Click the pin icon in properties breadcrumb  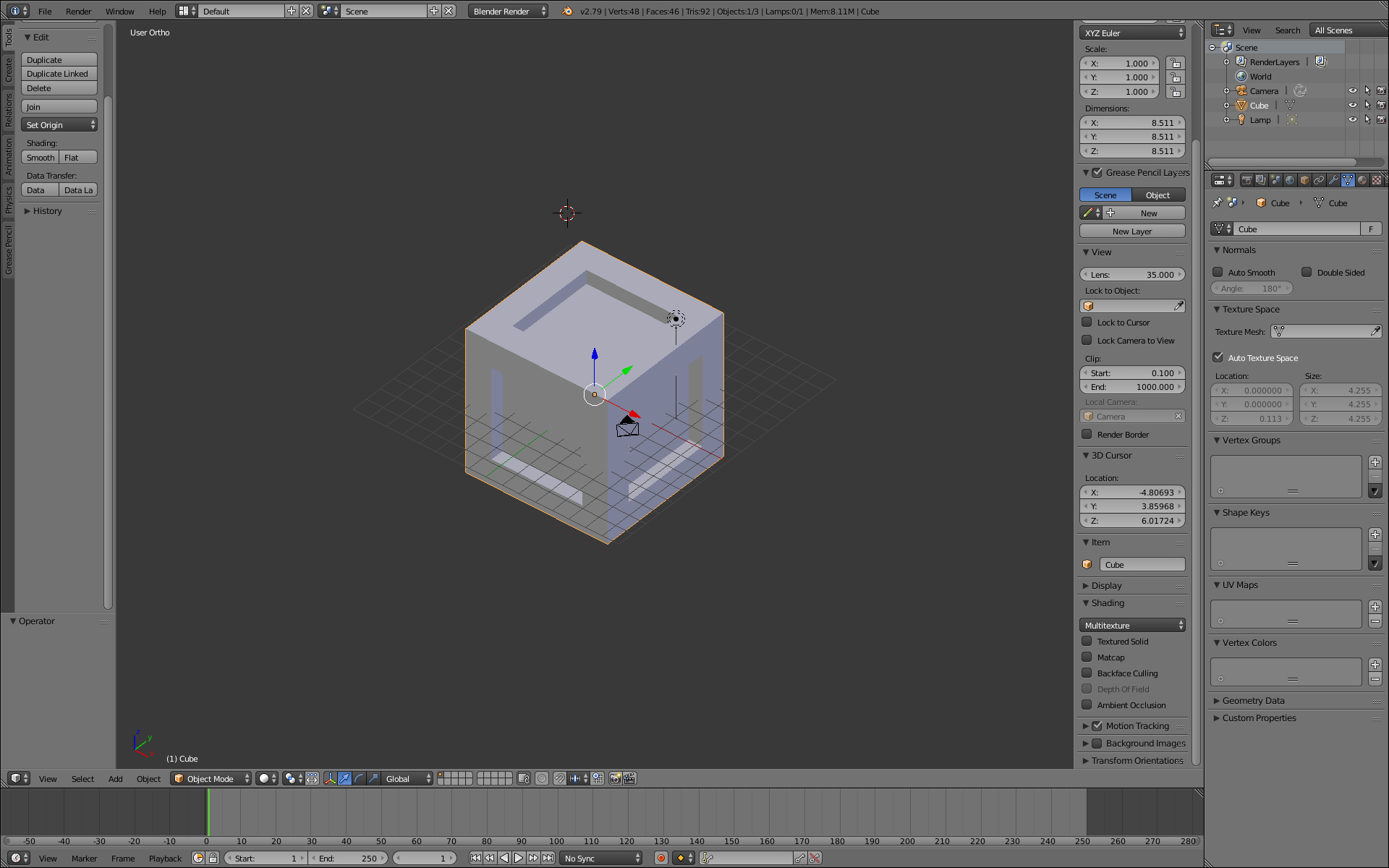(1217, 203)
